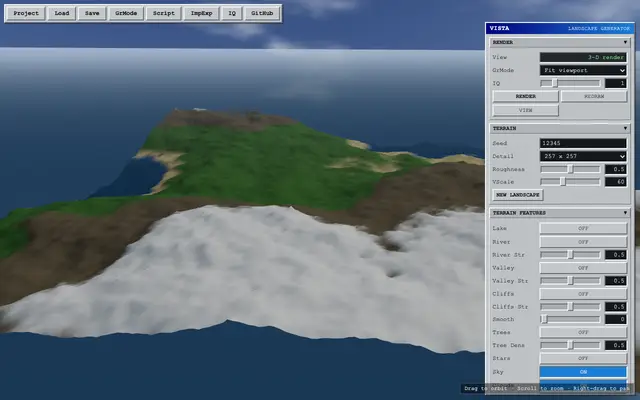Screen dimensions: 640x400
Task: Click the Save menu button
Action: 92,13
